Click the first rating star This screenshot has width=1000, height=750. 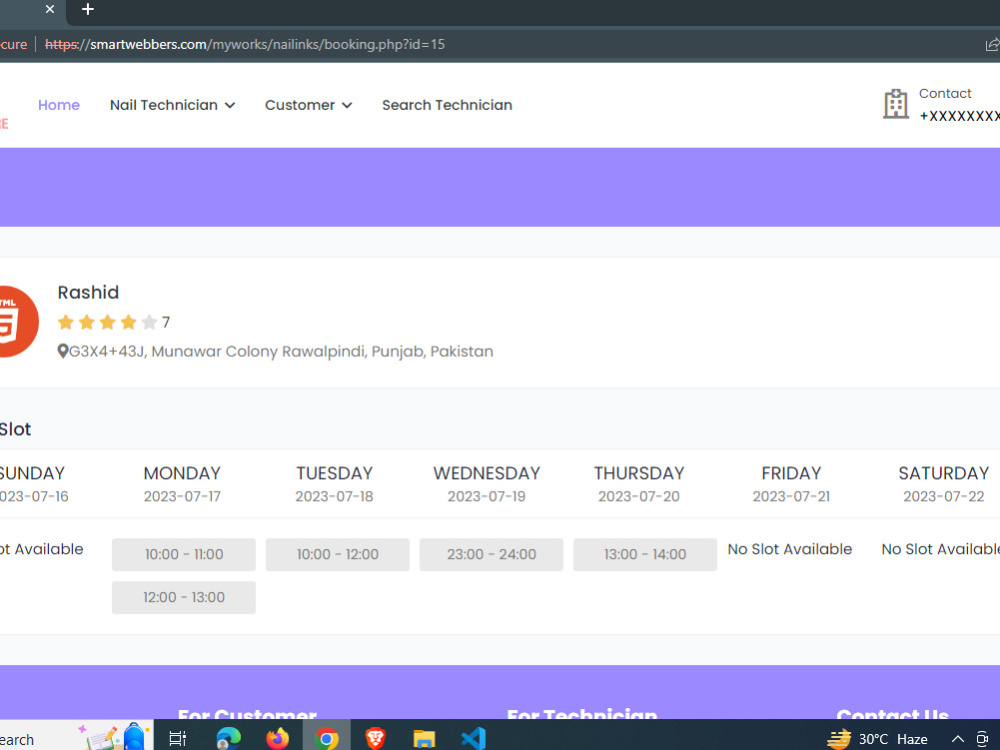coord(66,322)
